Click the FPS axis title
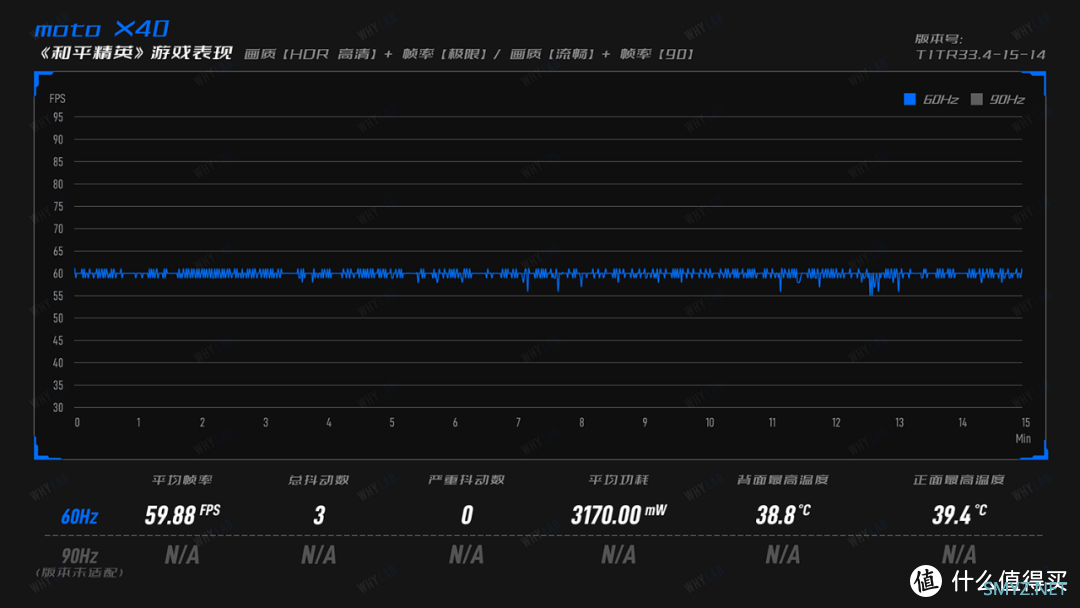1080x608 pixels. 57,99
